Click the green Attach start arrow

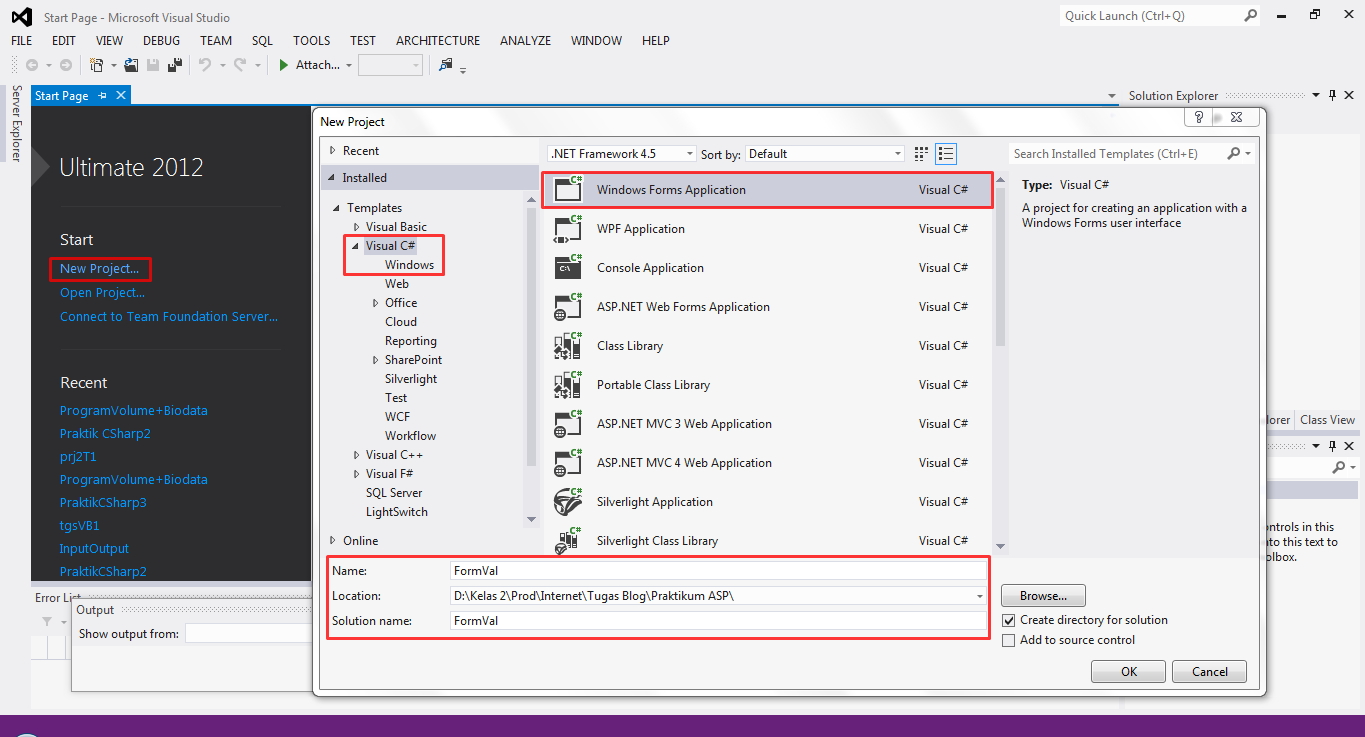[284, 65]
